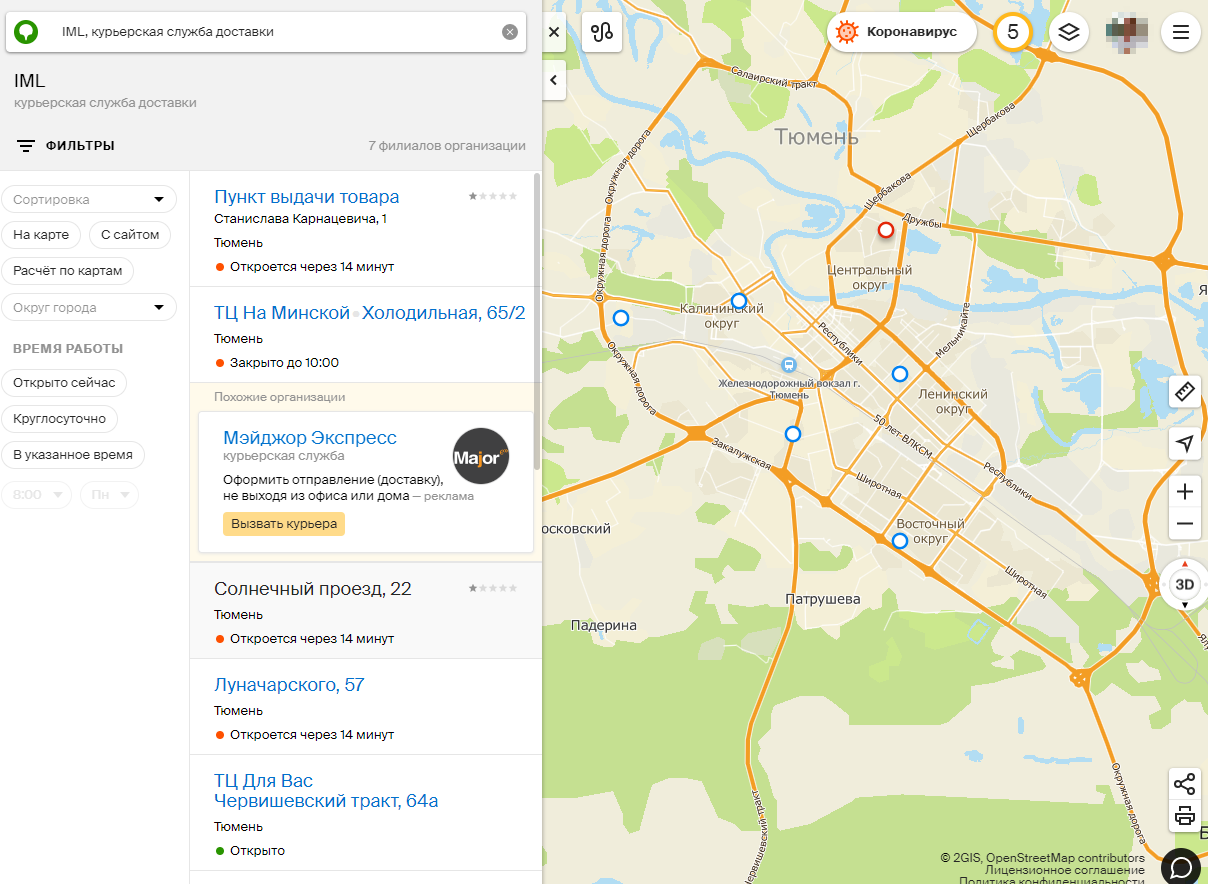Share the map via share icon
Screen dimensions: 1208x884
coord(1185,784)
